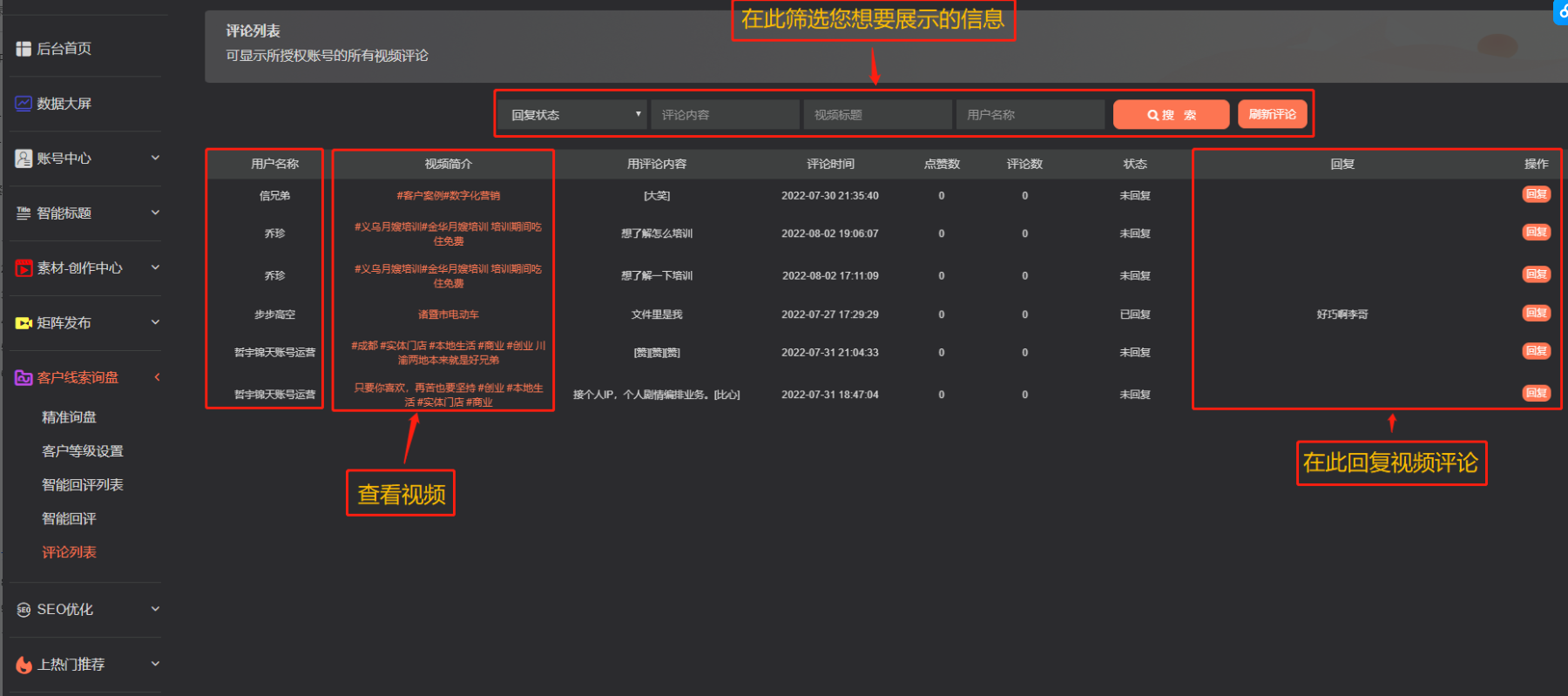Expand the 智能标题 menu chevron
1568x696 pixels.
point(155,213)
